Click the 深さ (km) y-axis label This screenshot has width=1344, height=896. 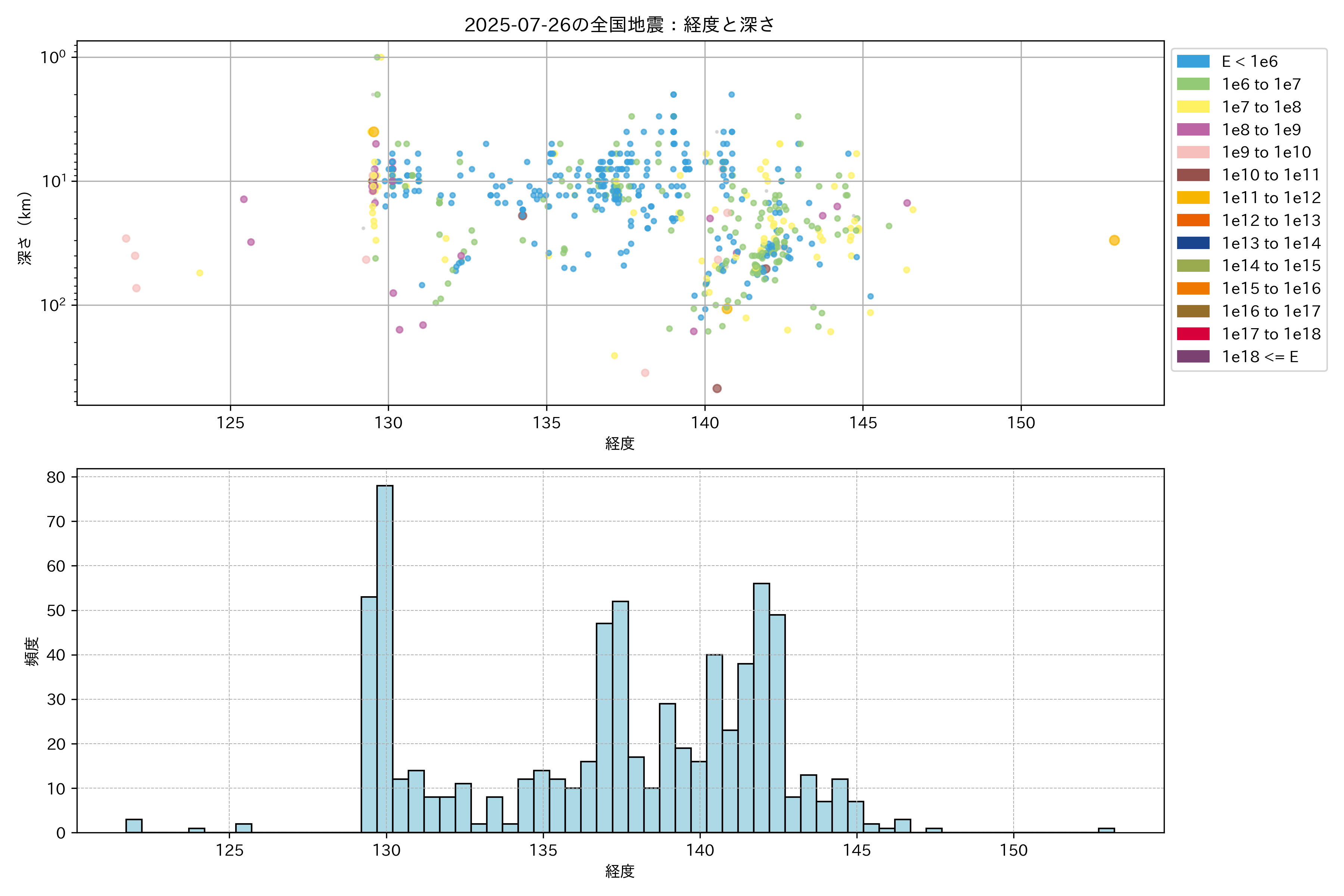[25, 228]
